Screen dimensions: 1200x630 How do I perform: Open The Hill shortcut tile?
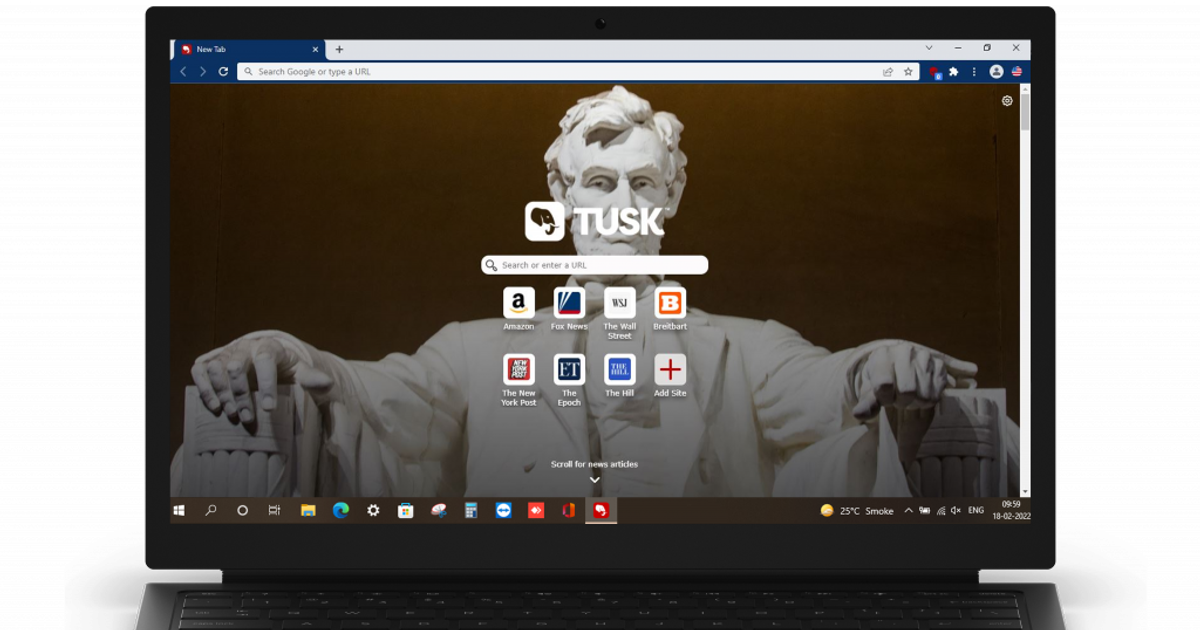[x=620, y=370]
